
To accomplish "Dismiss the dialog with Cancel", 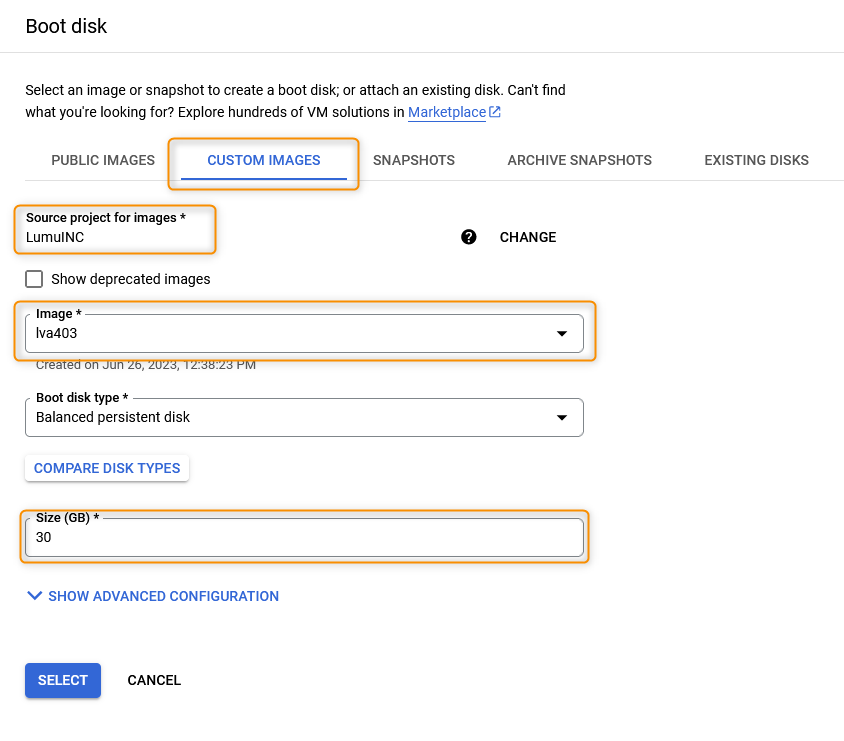I will [x=154, y=680].
